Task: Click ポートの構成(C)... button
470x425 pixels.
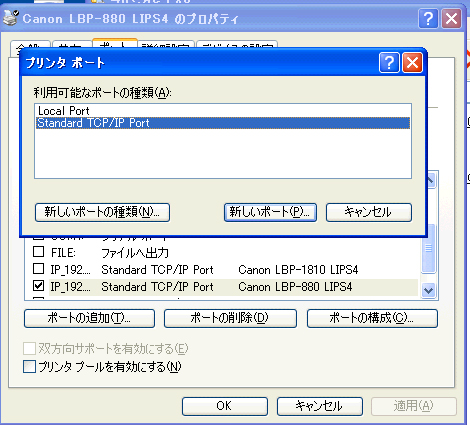Action: point(372,318)
